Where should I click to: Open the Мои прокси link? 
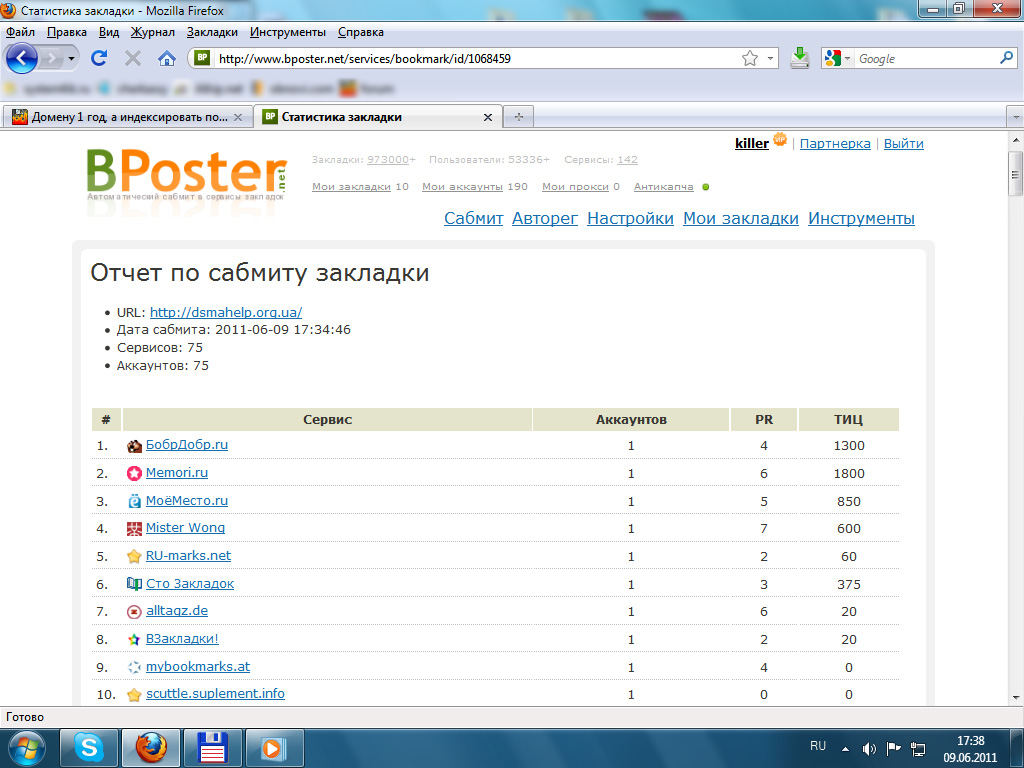coord(575,187)
